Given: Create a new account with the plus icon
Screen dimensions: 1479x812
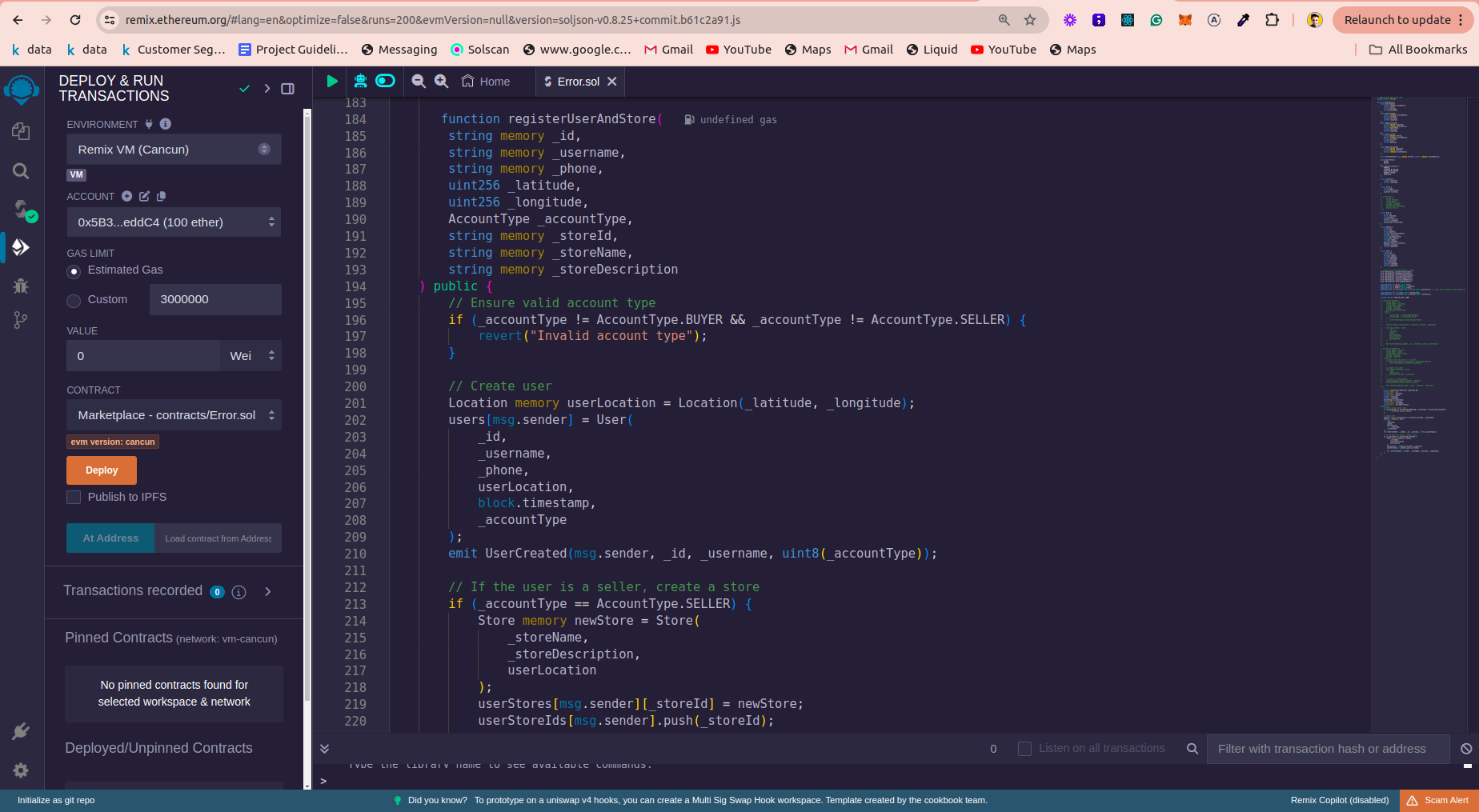Looking at the screenshot, I should click(x=126, y=196).
